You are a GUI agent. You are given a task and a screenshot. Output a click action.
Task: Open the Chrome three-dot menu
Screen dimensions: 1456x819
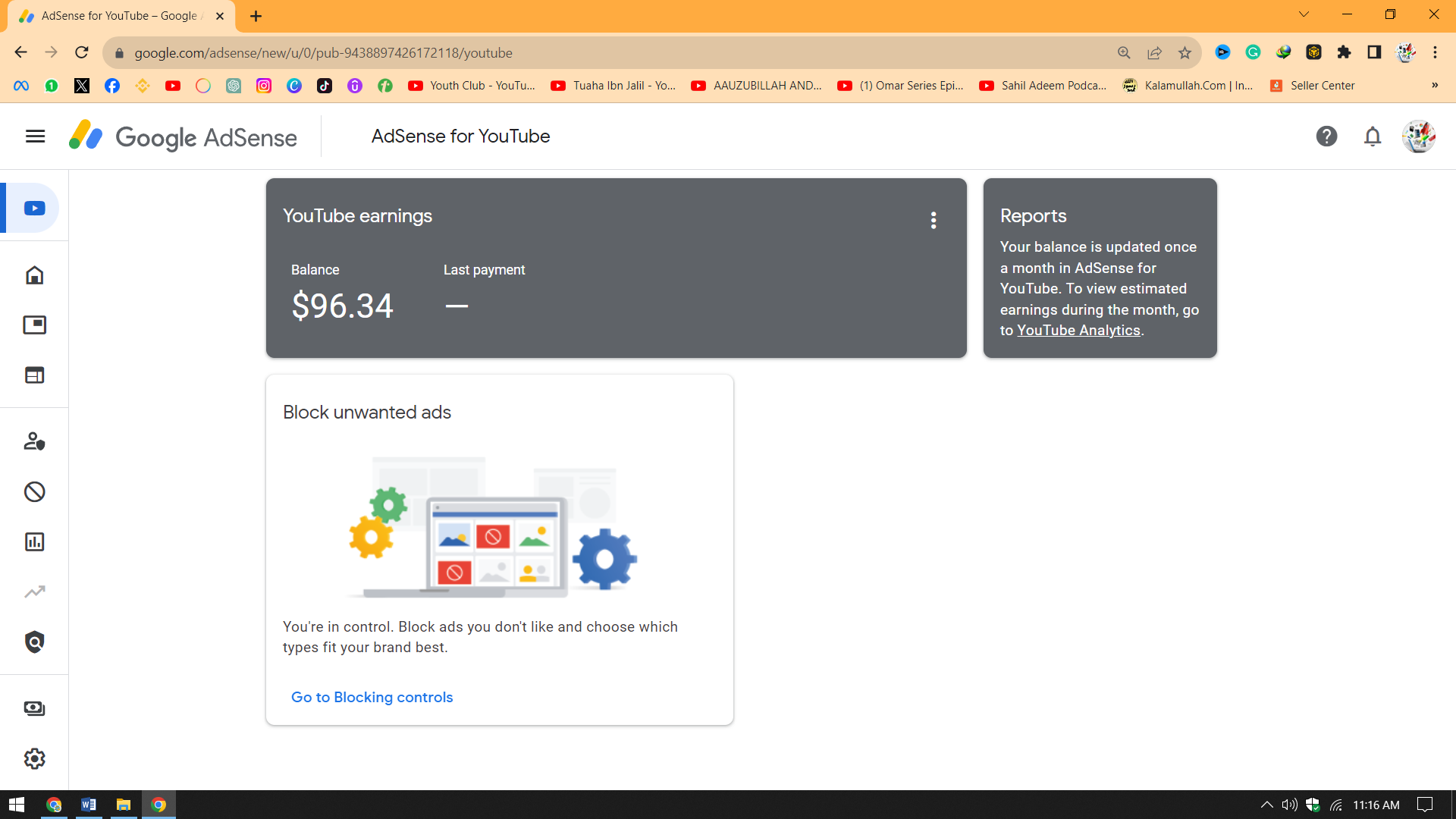click(x=1435, y=52)
